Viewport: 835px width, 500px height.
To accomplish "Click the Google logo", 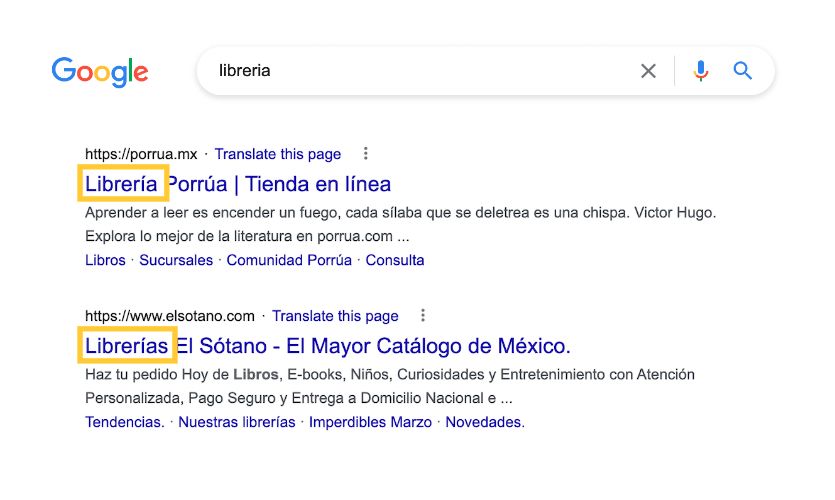I will pyautogui.click(x=100, y=71).
